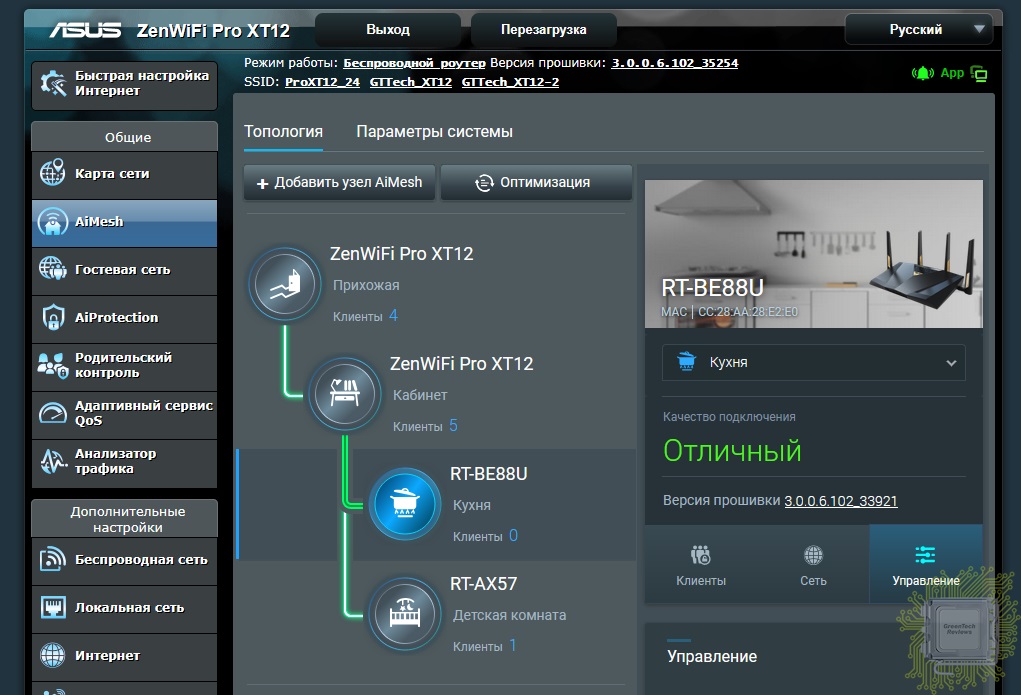Open firmware version link 3.0.0.6.102_33921
Screen dimensions: 1021x695
[x=840, y=501]
